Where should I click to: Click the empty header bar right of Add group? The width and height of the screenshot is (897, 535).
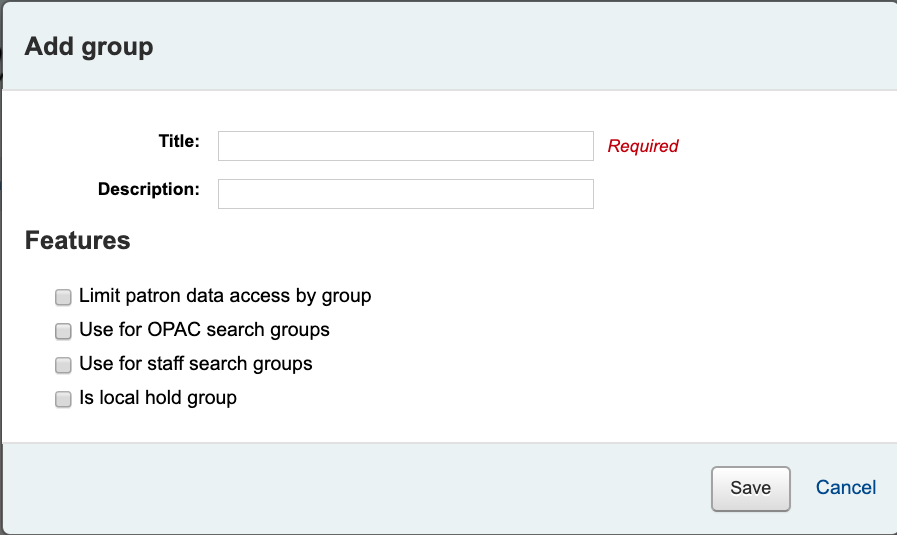click(x=520, y=47)
